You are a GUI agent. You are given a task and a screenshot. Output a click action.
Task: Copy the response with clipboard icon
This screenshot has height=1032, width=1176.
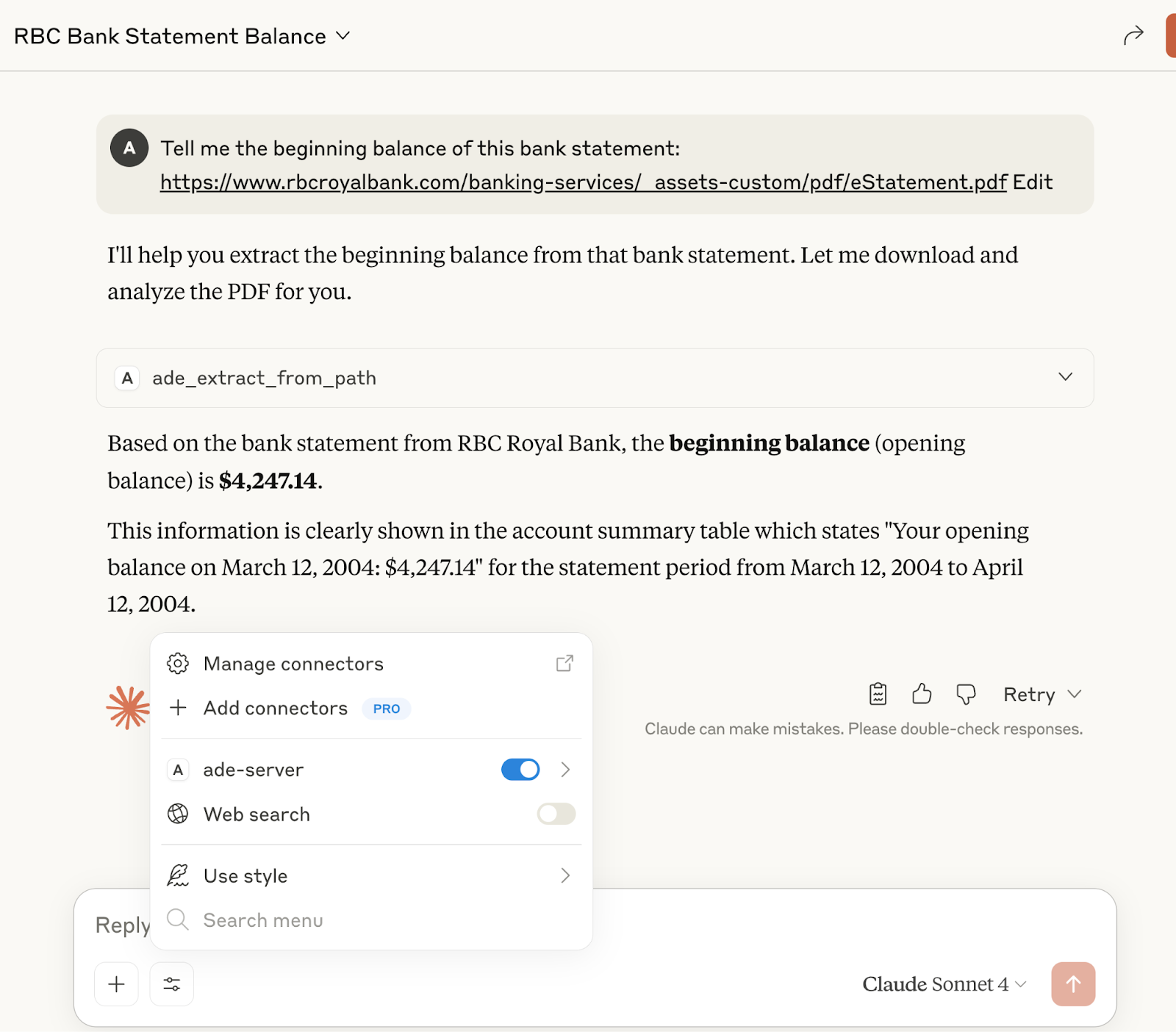point(878,694)
